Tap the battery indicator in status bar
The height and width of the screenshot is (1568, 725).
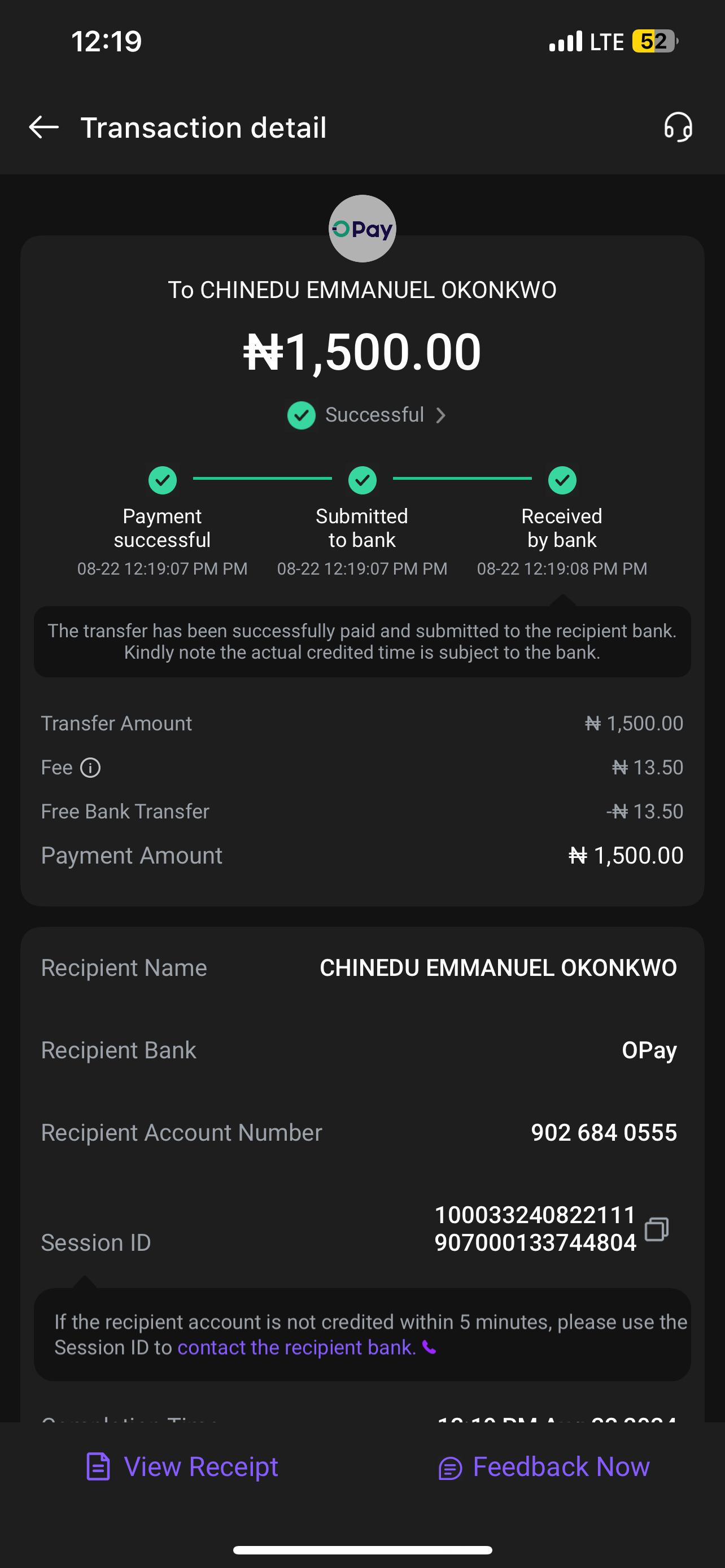click(654, 41)
